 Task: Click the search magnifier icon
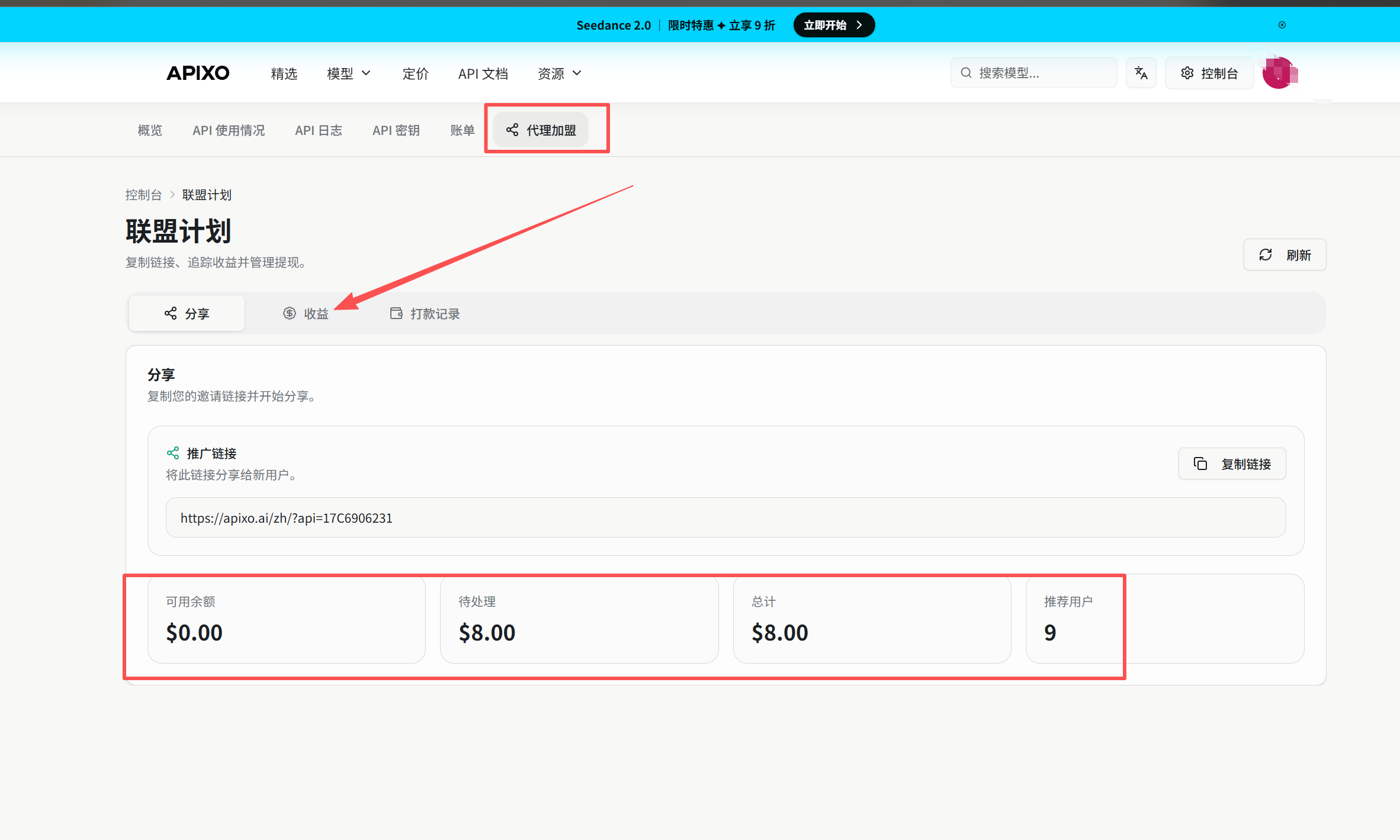966,73
